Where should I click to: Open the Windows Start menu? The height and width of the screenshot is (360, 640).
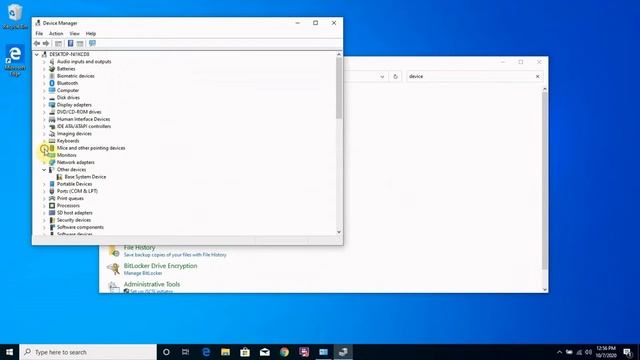(9, 352)
